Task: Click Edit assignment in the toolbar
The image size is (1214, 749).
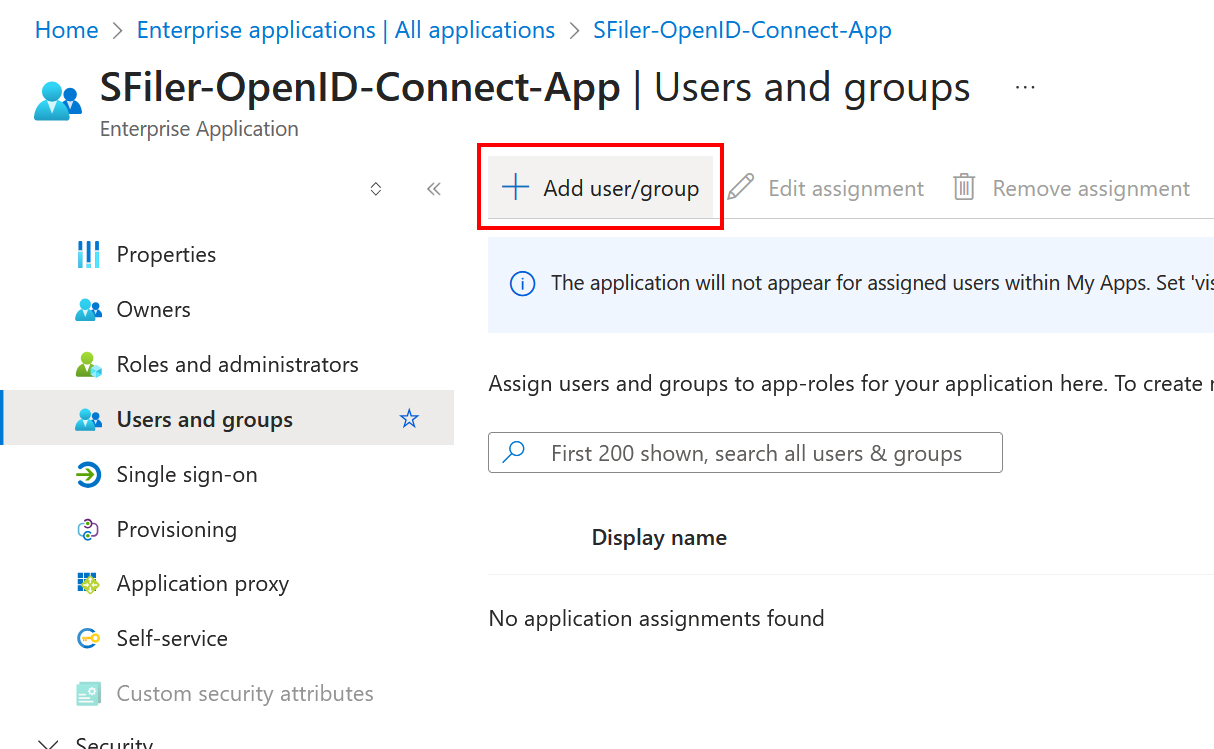Action: pyautogui.click(x=846, y=187)
